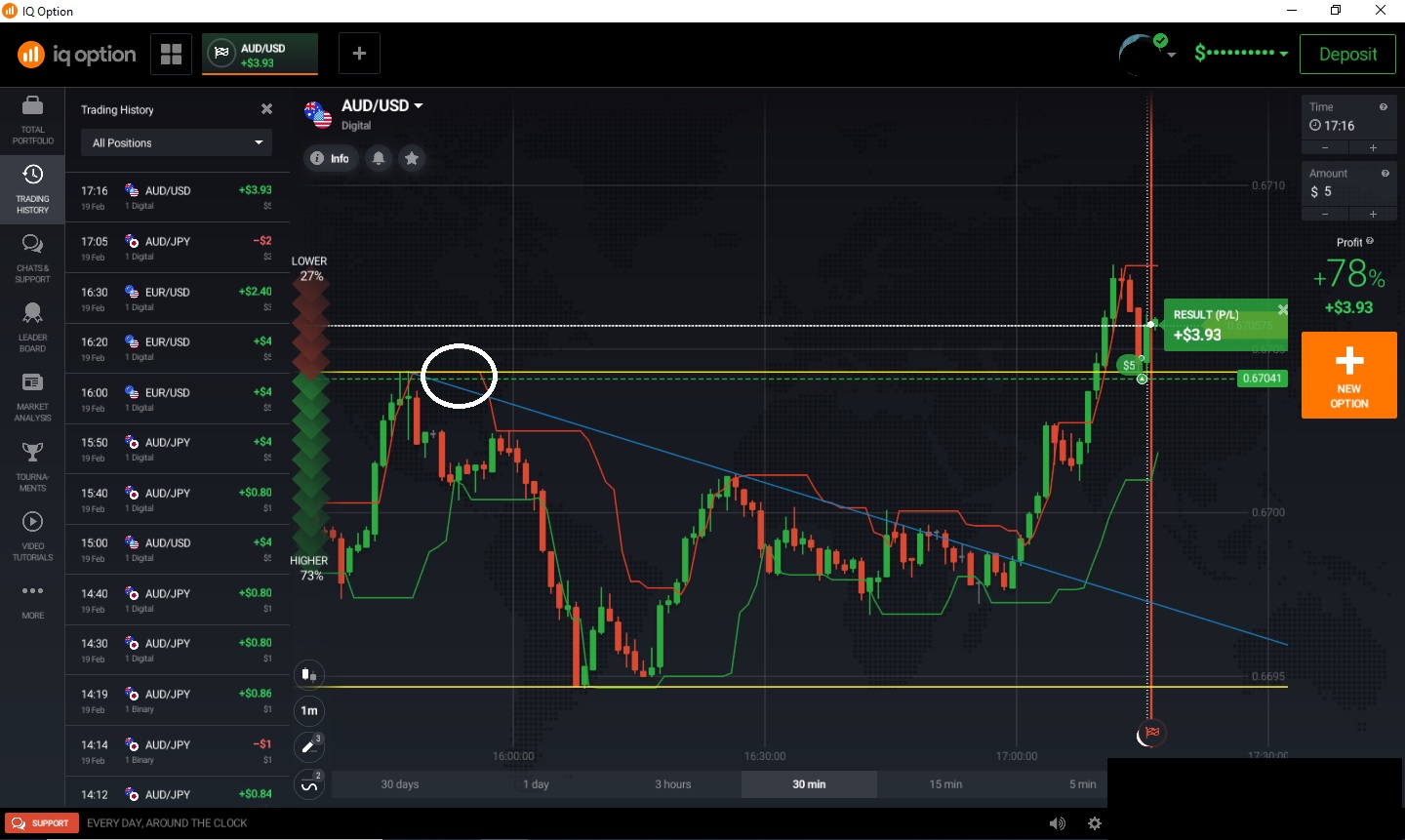Viewport: 1405px width, 840px height.
Task: Click the iq option logo
Action: click(x=77, y=55)
